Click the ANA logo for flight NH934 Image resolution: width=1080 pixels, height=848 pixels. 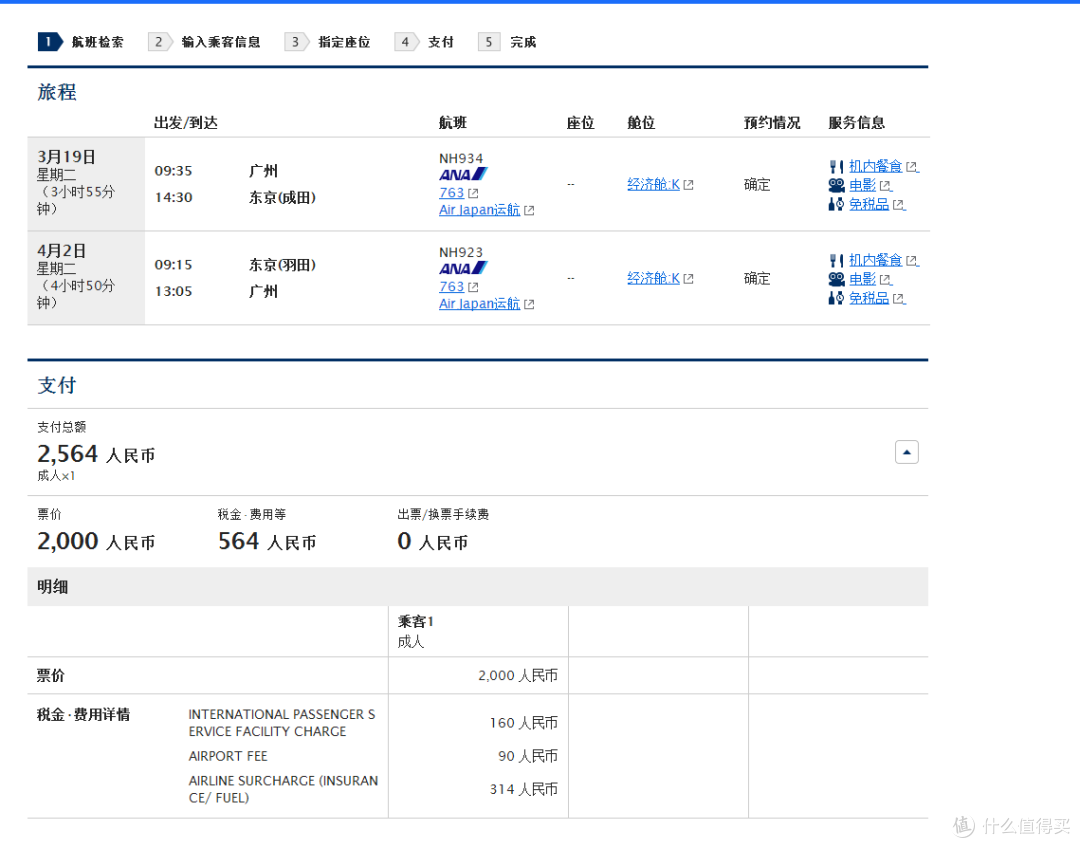pyautogui.click(x=463, y=175)
